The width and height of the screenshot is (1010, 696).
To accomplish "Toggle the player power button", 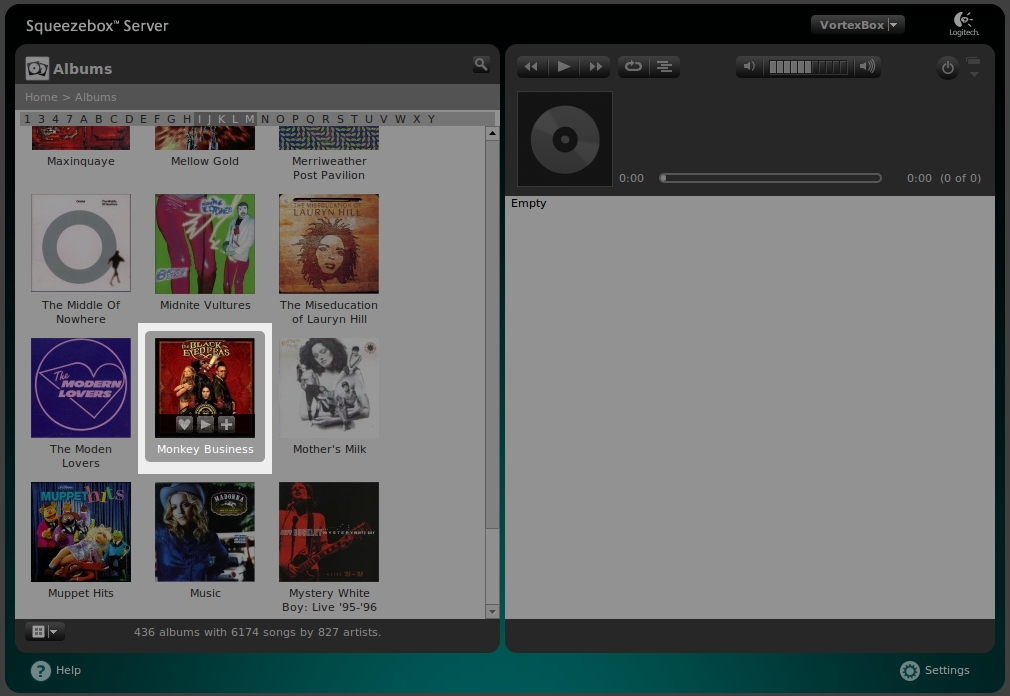I will coord(948,68).
